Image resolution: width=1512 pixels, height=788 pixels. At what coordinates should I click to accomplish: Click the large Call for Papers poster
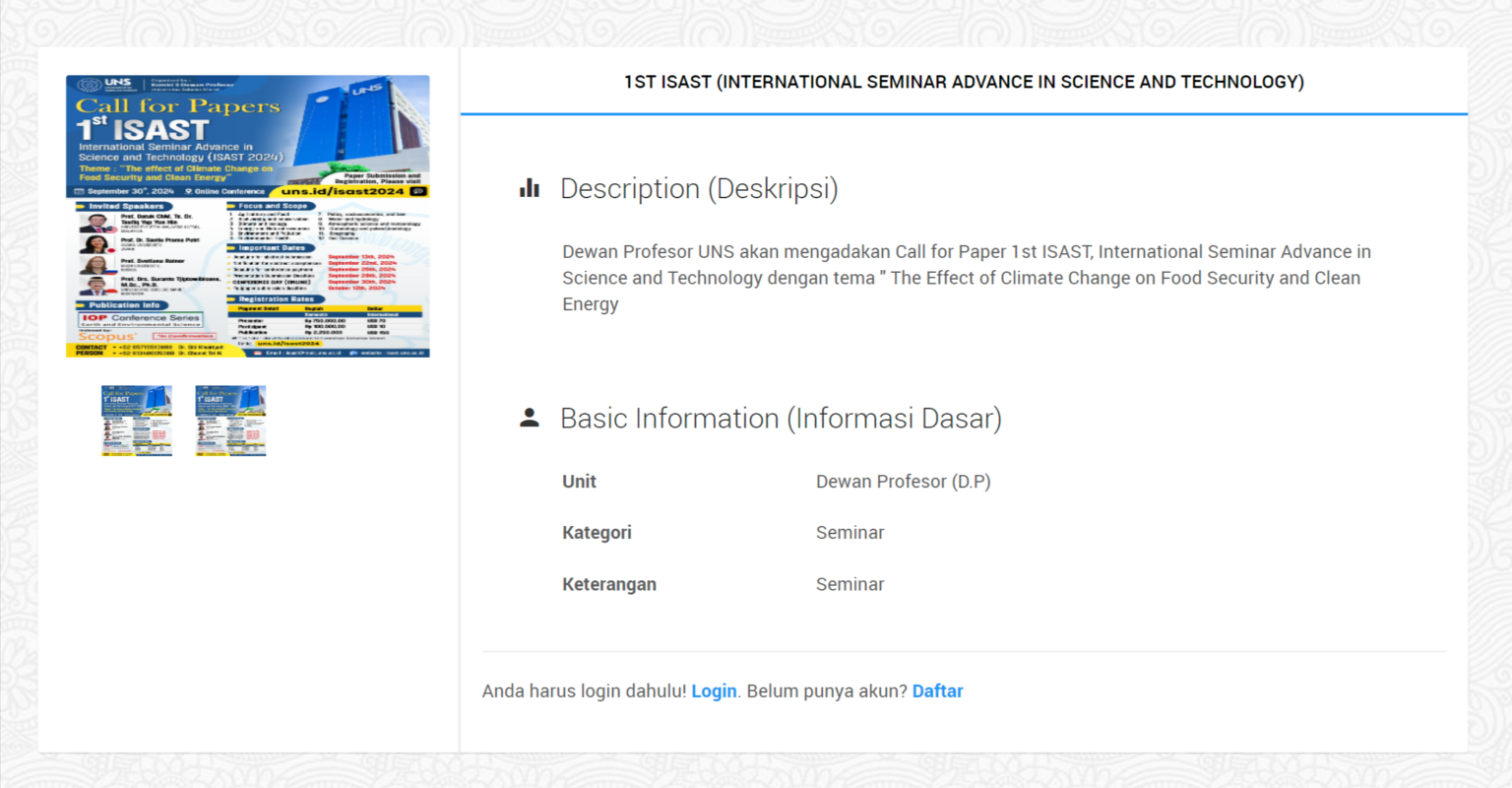coord(247,217)
